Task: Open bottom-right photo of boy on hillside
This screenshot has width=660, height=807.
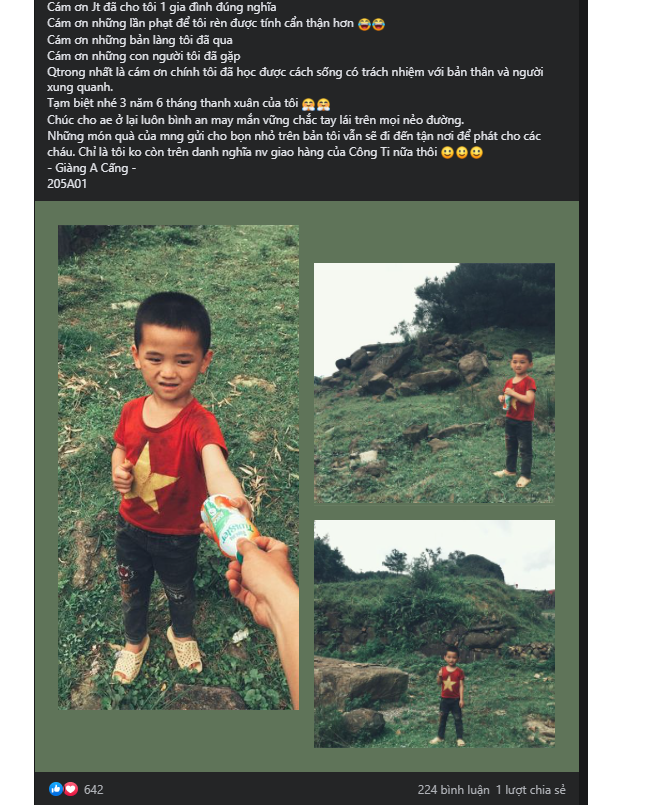Action: 435,634
